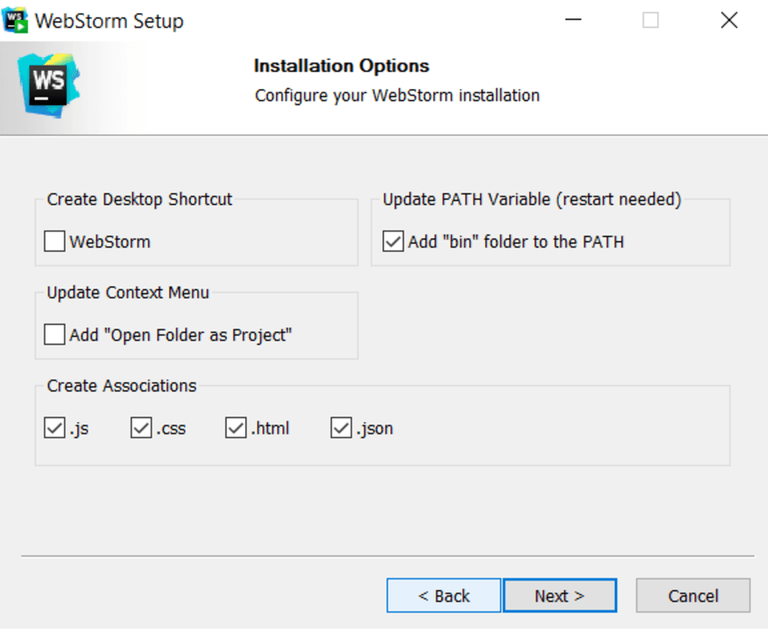Untick the .js file association

pyautogui.click(x=55, y=428)
